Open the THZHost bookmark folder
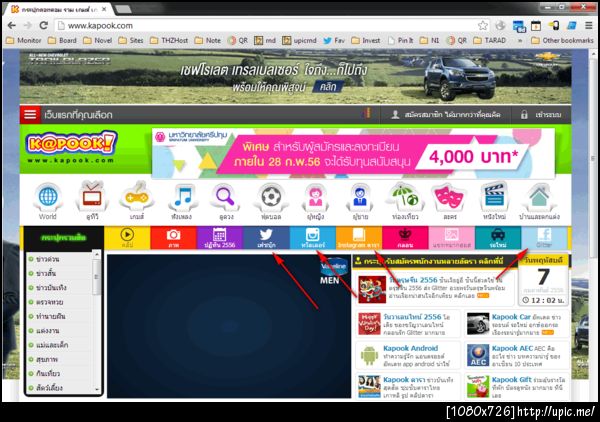 coord(169,40)
